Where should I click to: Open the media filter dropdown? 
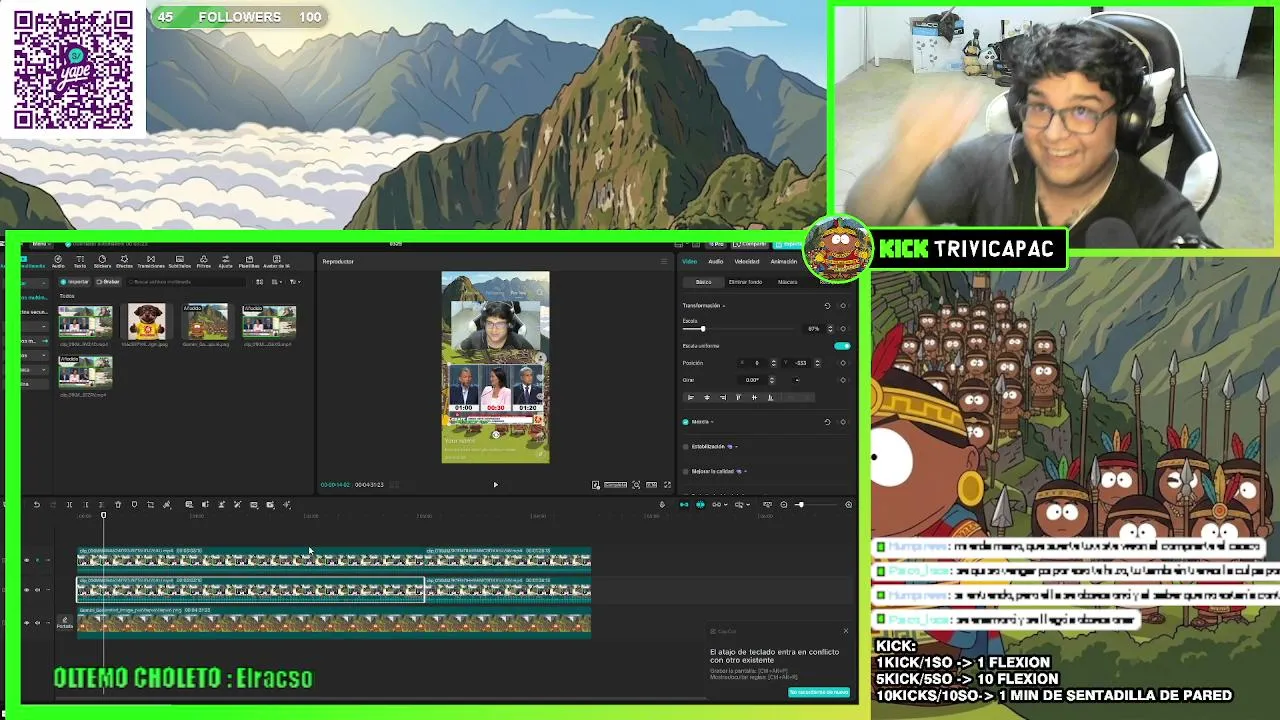295,282
